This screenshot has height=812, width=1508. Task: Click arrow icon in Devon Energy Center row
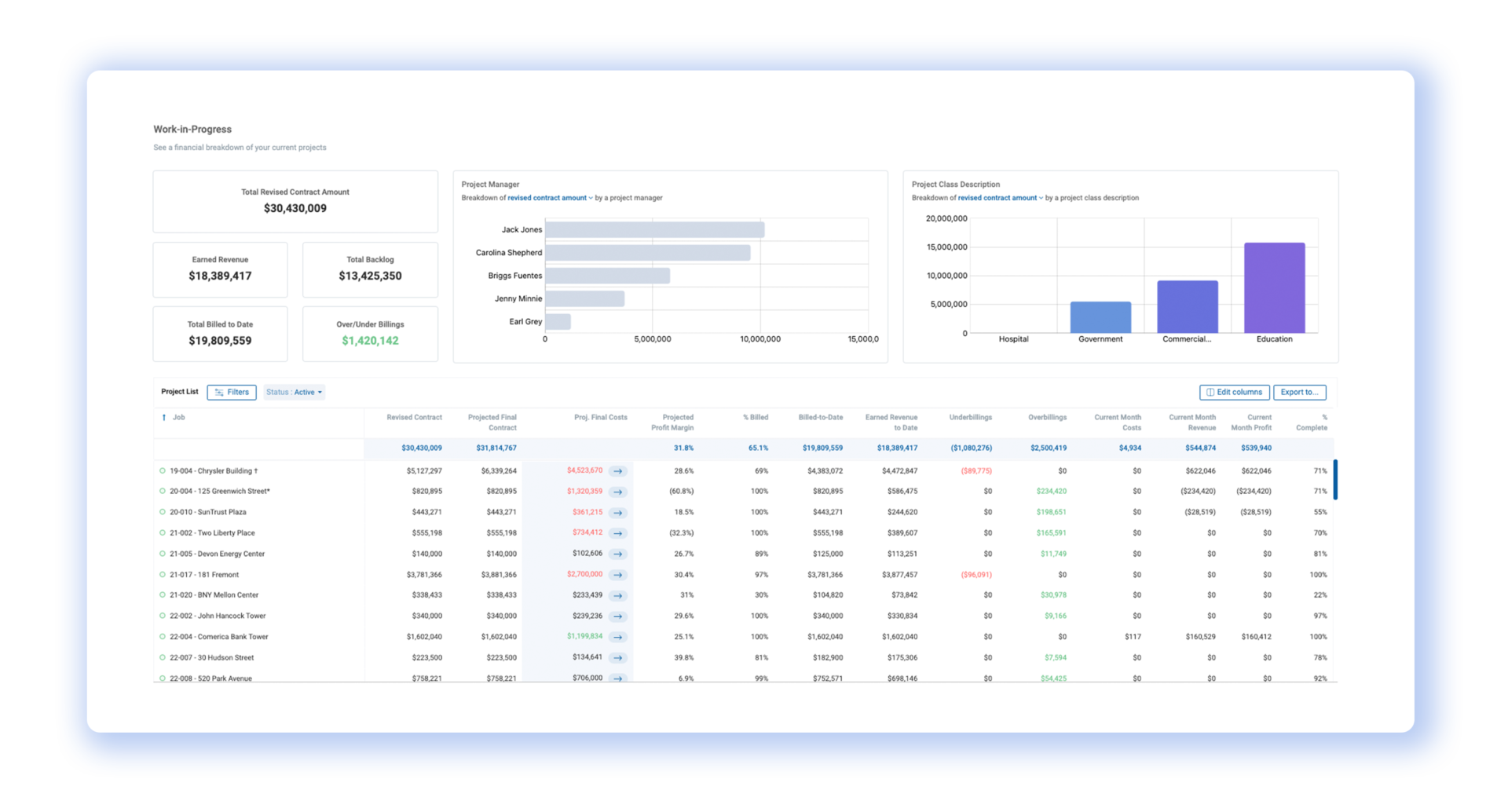618,554
